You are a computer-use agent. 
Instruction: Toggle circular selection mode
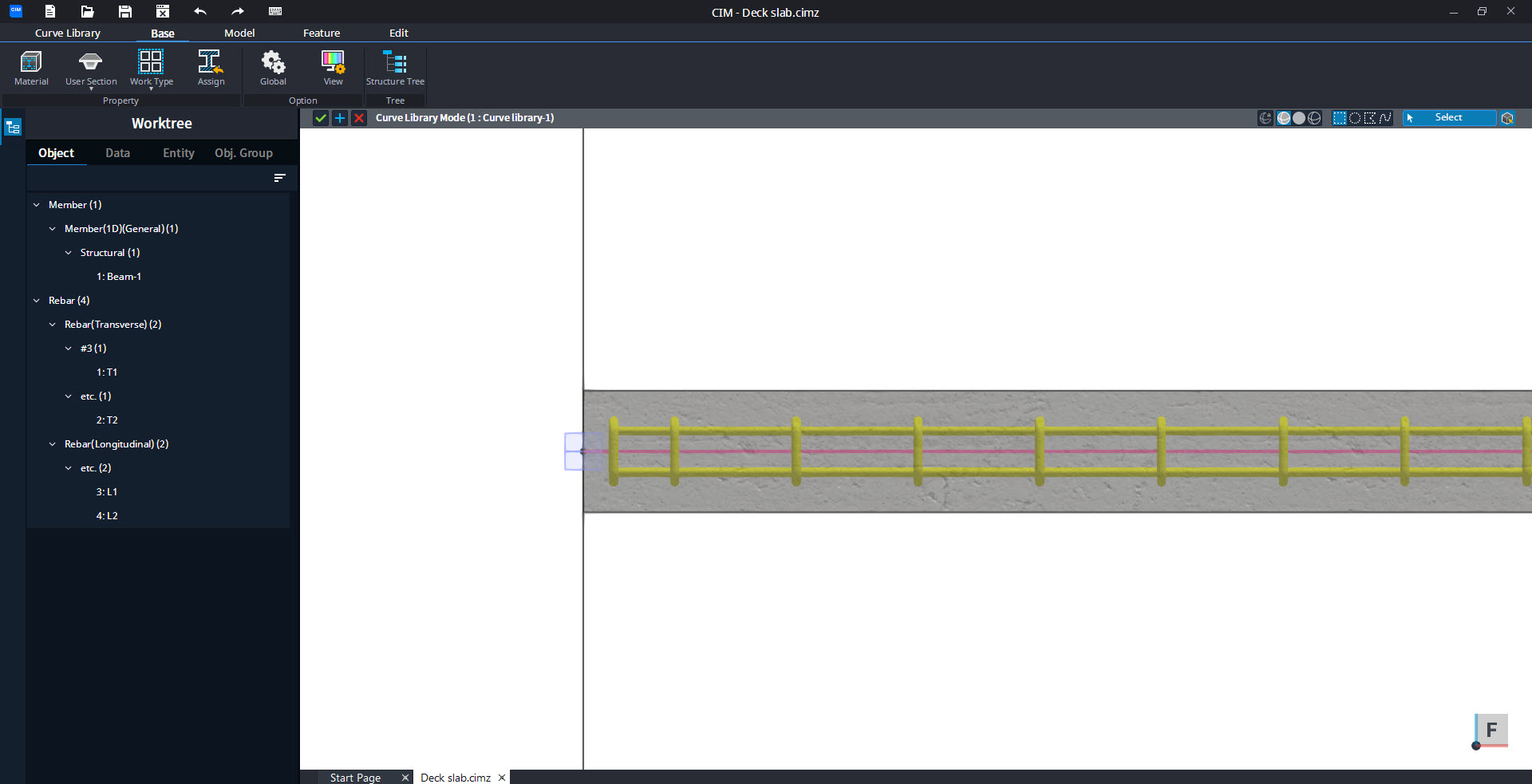click(1355, 118)
